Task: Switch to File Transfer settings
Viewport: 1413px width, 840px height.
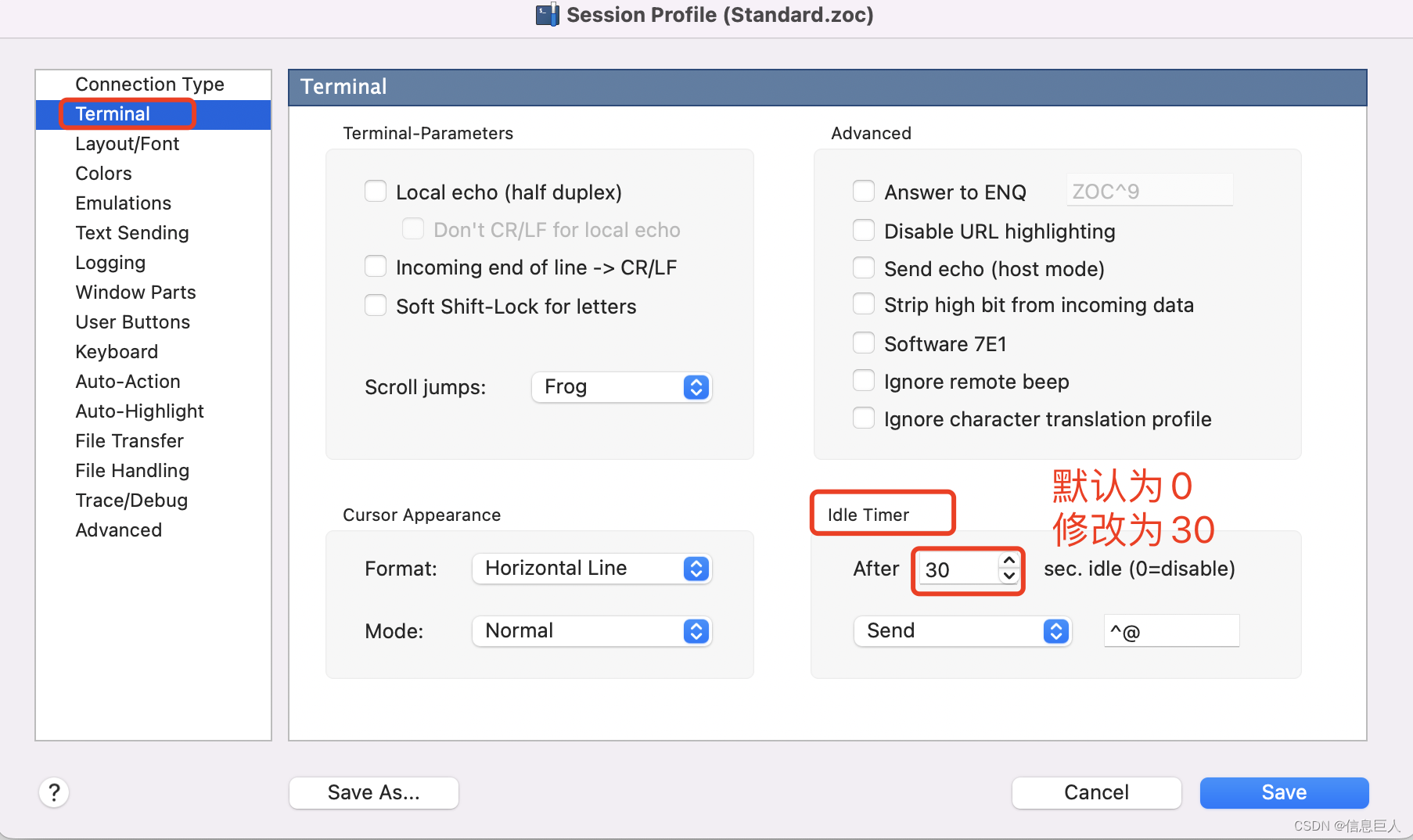Action: click(x=129, y=440)
